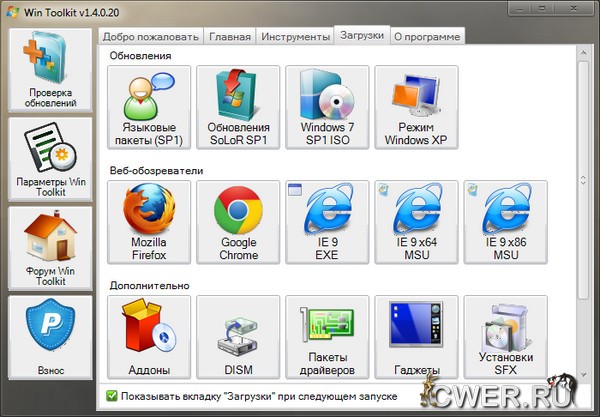This screenshot has width=600, height=417.
Task: Select the IE 9 x86 MSU download
Action: tap(505, 222)
